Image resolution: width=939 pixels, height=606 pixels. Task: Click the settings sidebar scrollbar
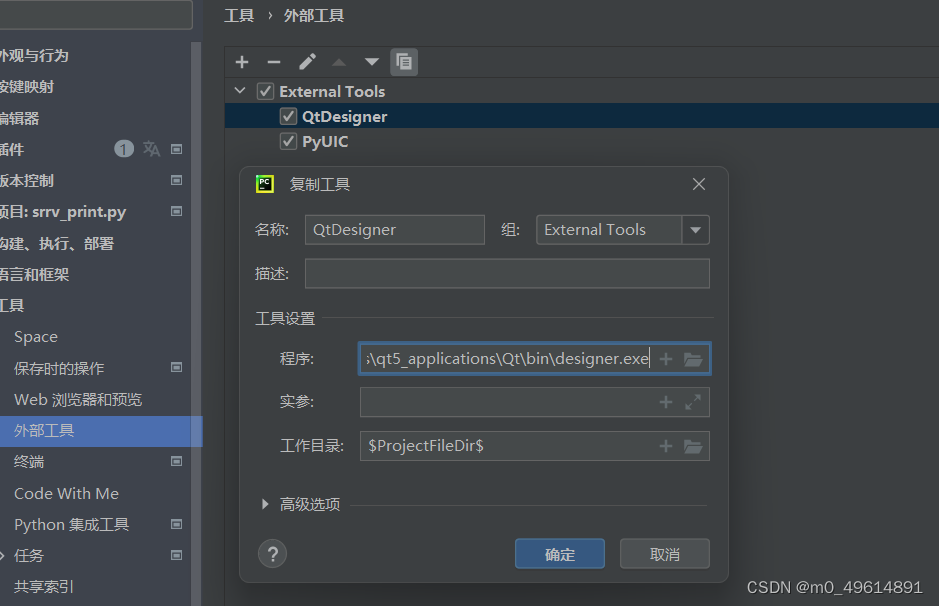(x=196, y=323)
